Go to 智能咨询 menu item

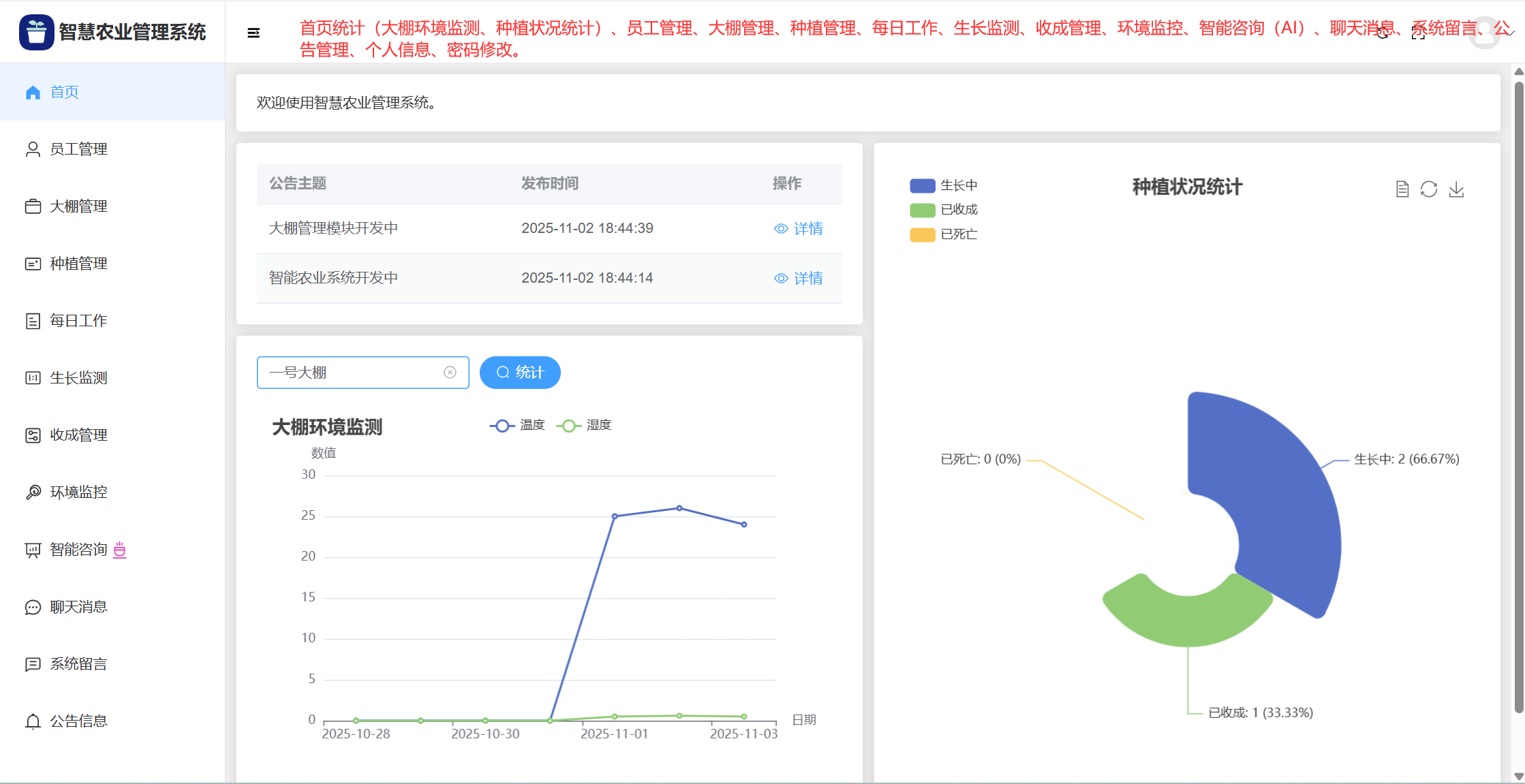click(78, 550)
